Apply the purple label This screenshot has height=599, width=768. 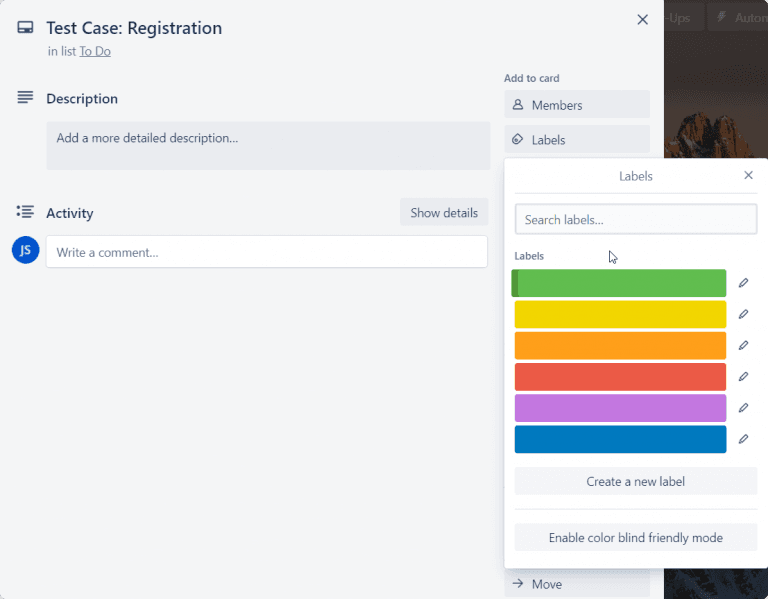click(x=620, y=408)
